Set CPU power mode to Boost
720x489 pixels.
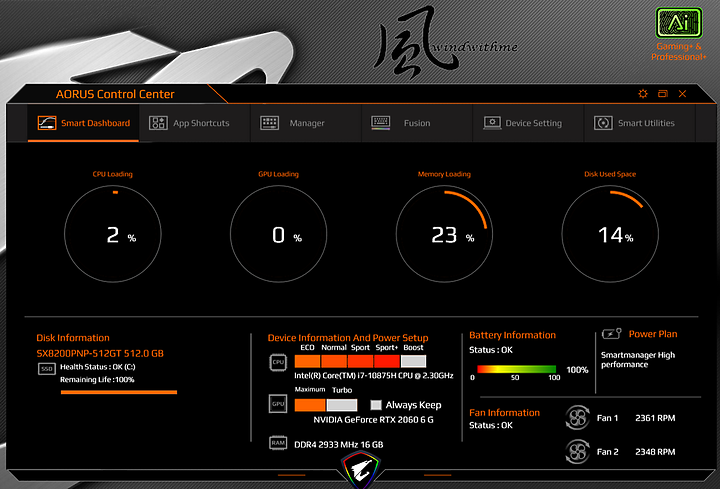[x=413, y=361]
